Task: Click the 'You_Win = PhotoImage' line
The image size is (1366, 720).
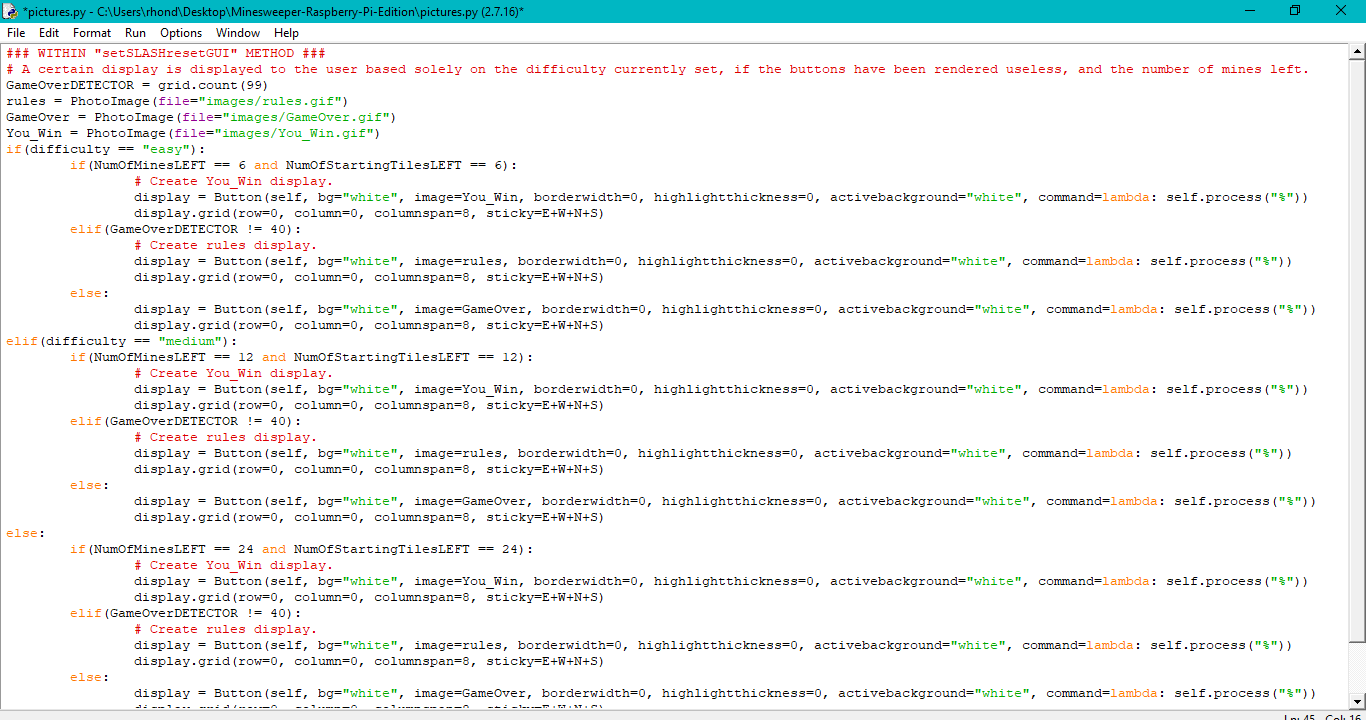Action: click(193, 133)
